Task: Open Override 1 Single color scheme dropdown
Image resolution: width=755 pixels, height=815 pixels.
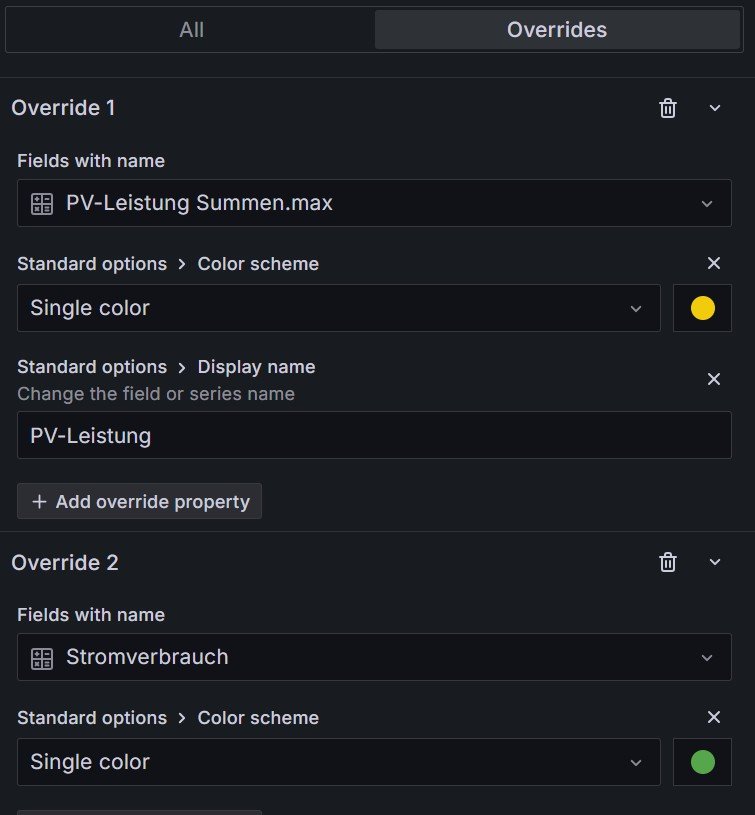Action: [338, 308]
